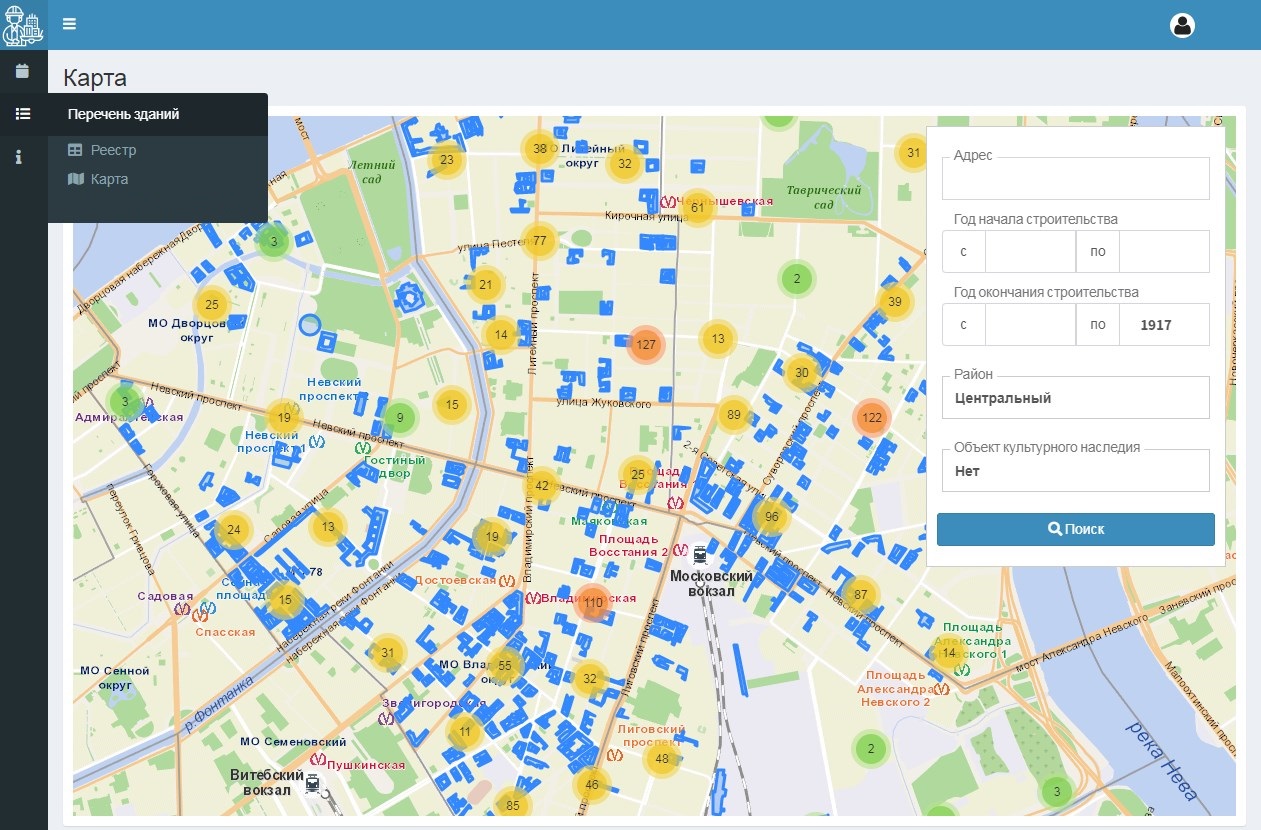Click yellow cluster marker 23
The height and width of the screenshot is (830, 1261).
[447, 159]
